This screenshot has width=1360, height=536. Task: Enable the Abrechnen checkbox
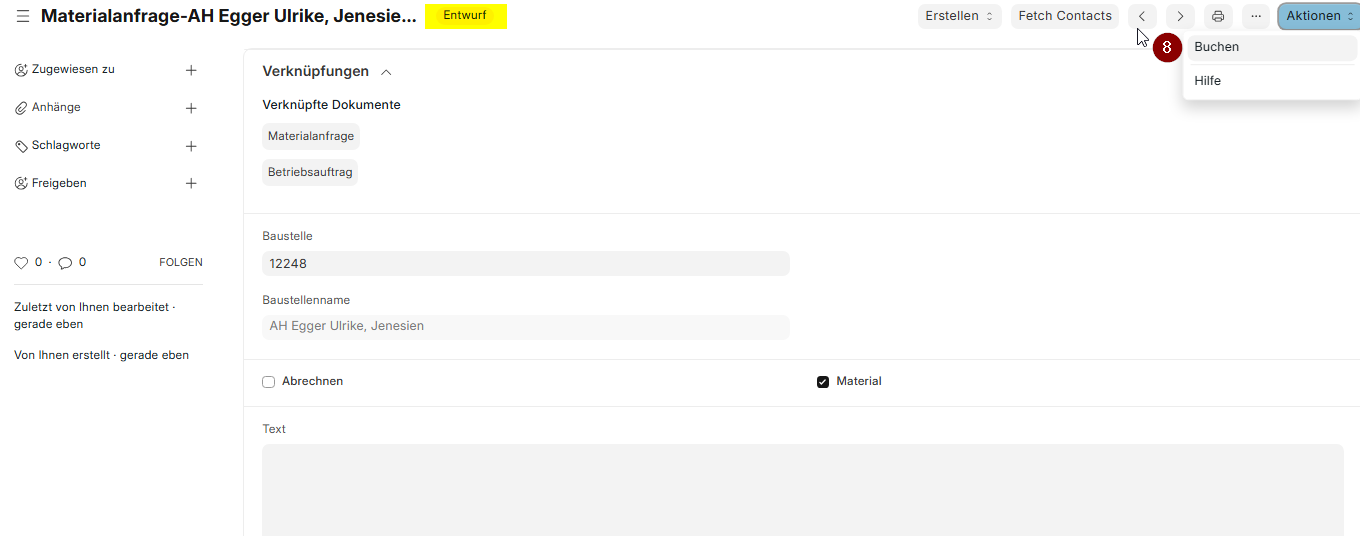[x=268, y=382]
